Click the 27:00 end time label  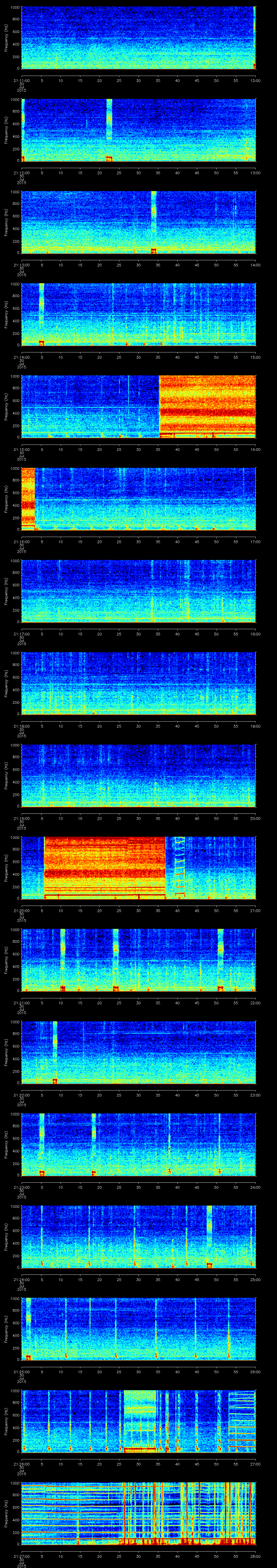(255, 1463)
